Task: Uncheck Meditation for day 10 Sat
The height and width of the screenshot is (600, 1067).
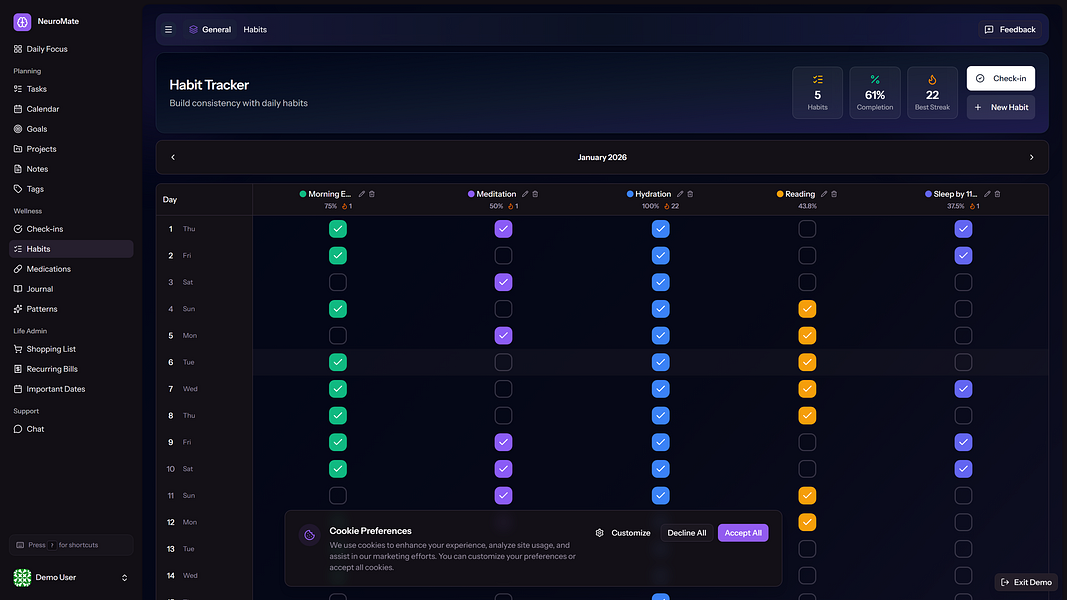Action: 504,469
